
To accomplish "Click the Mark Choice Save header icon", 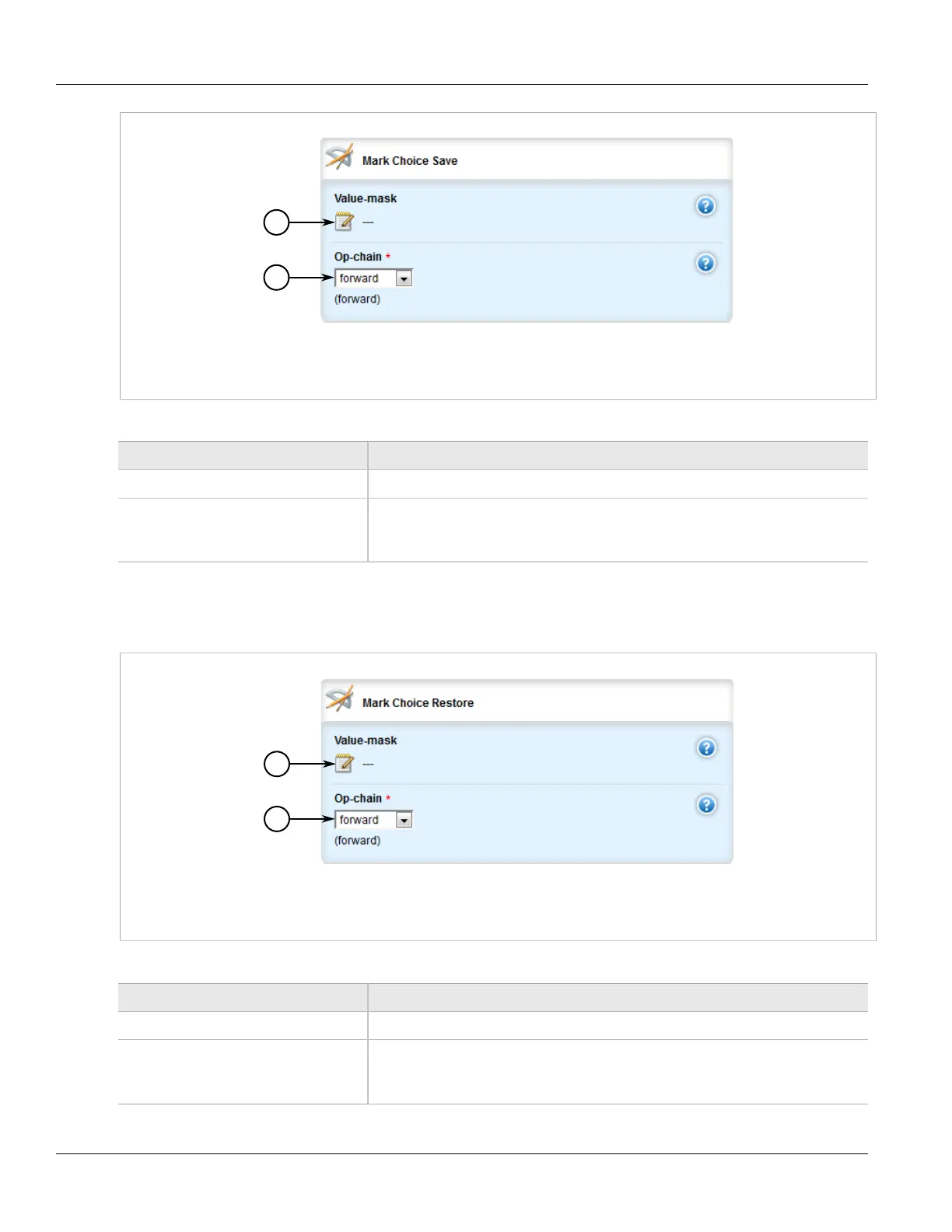I will pyautogui.click(x=339, y=157).
